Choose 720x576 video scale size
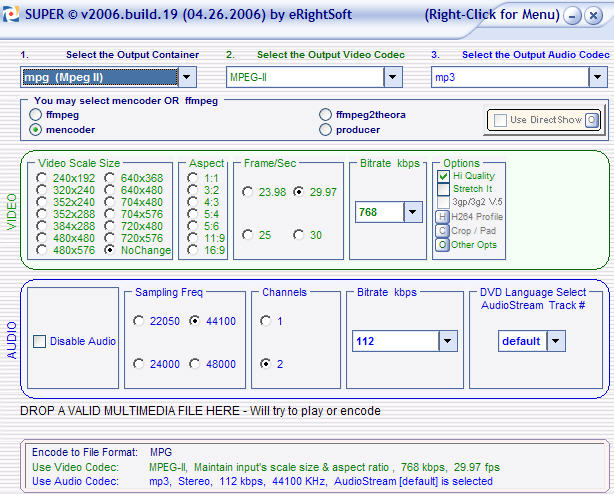The image size is (614, 495). (x=110, y=238)
